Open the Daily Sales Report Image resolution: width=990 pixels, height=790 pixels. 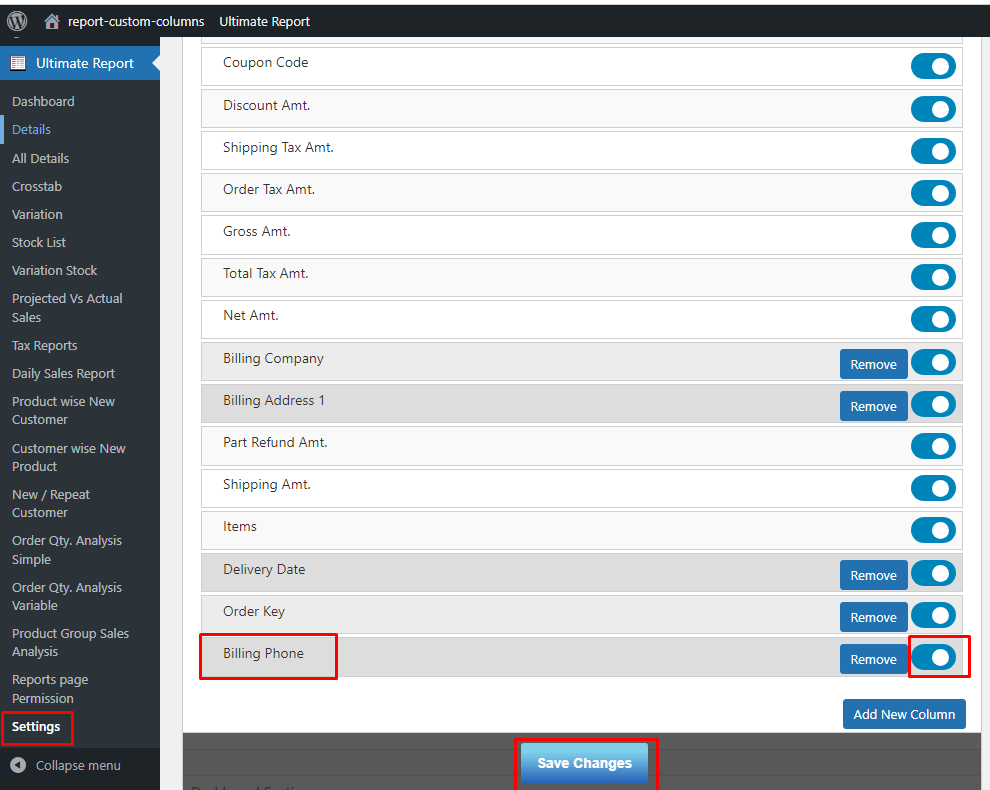(x=63, y=373)
